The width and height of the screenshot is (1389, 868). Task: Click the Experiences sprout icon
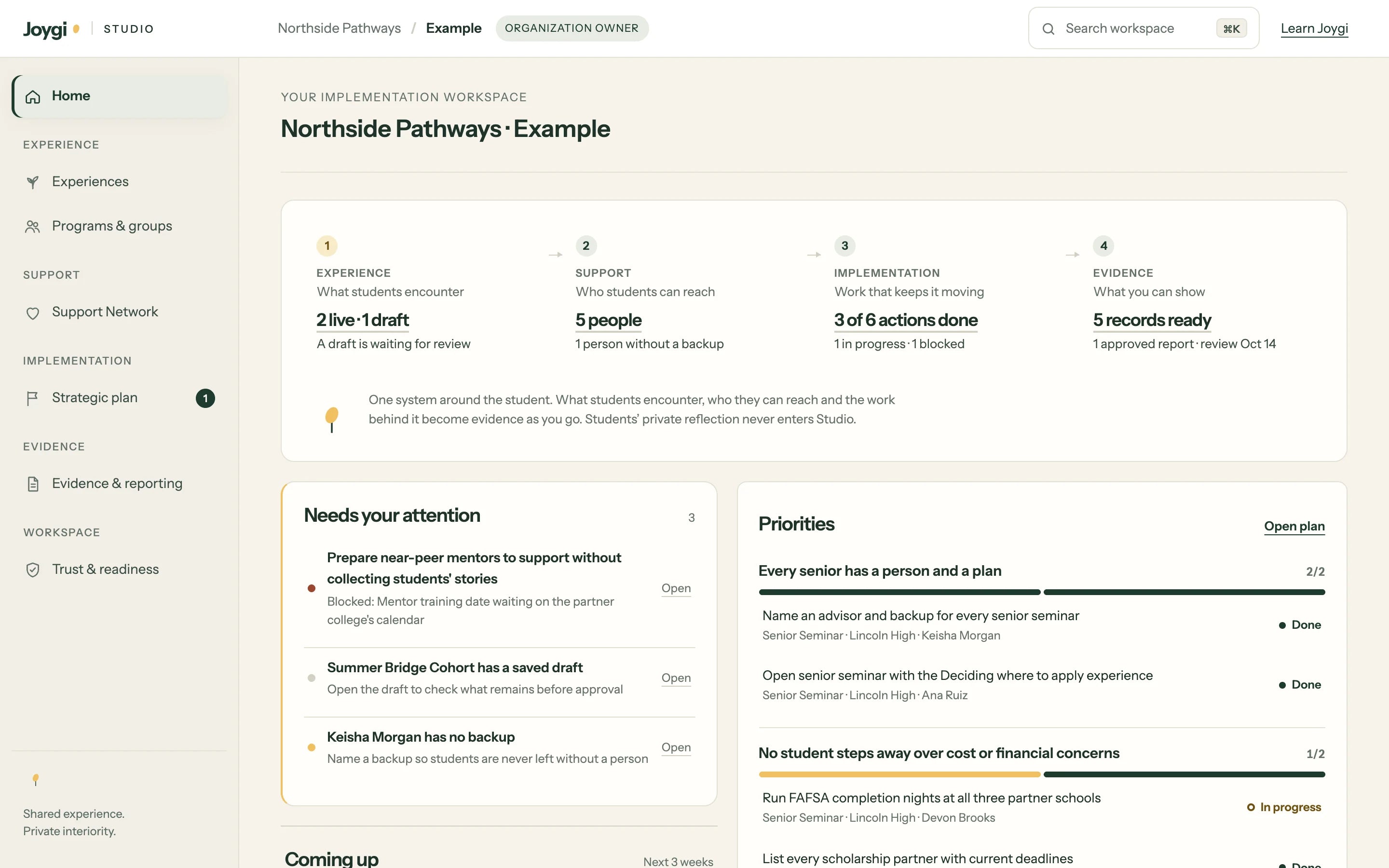[x=33, y=182]
